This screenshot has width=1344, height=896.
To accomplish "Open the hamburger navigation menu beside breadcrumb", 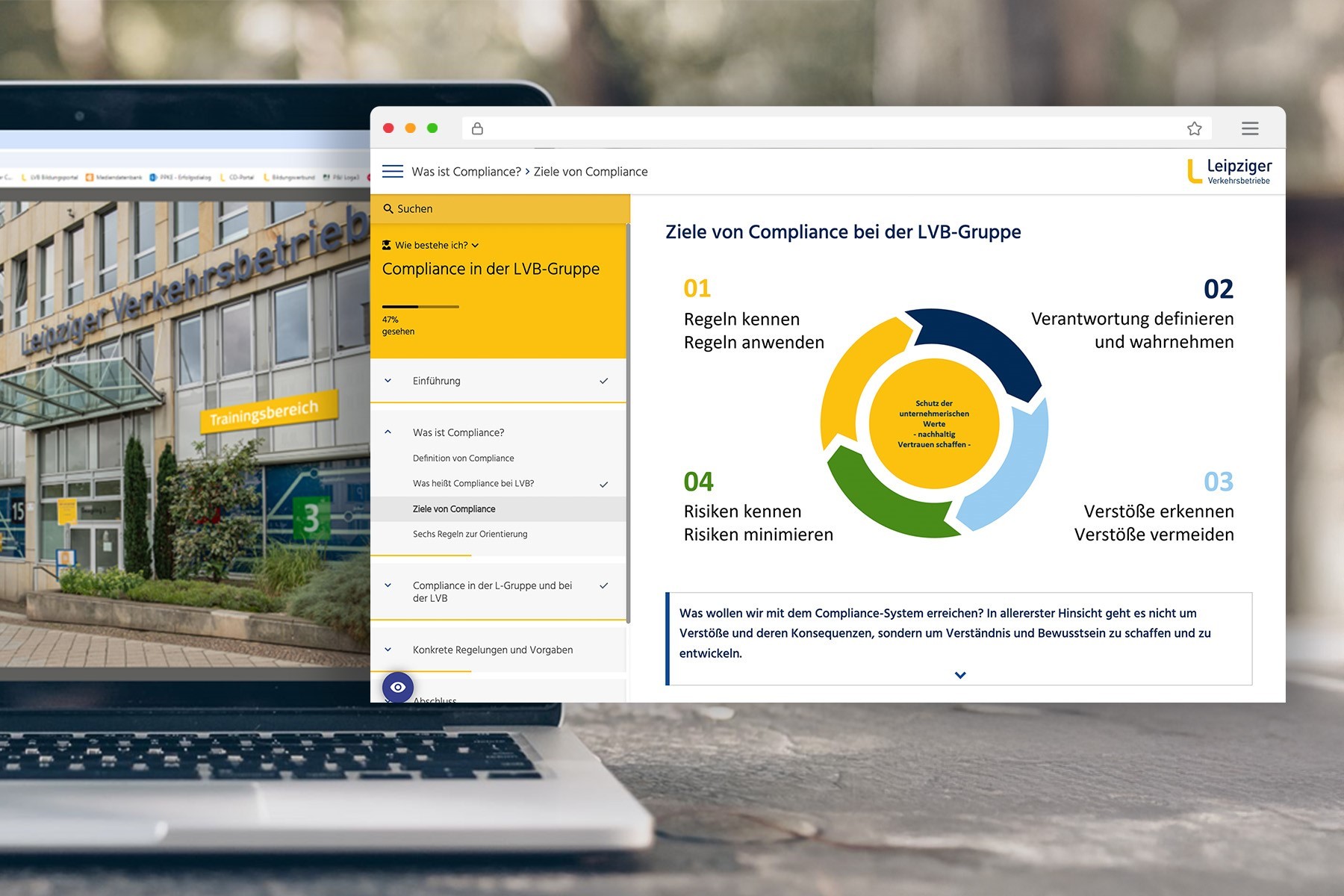I will click(392, 171).
